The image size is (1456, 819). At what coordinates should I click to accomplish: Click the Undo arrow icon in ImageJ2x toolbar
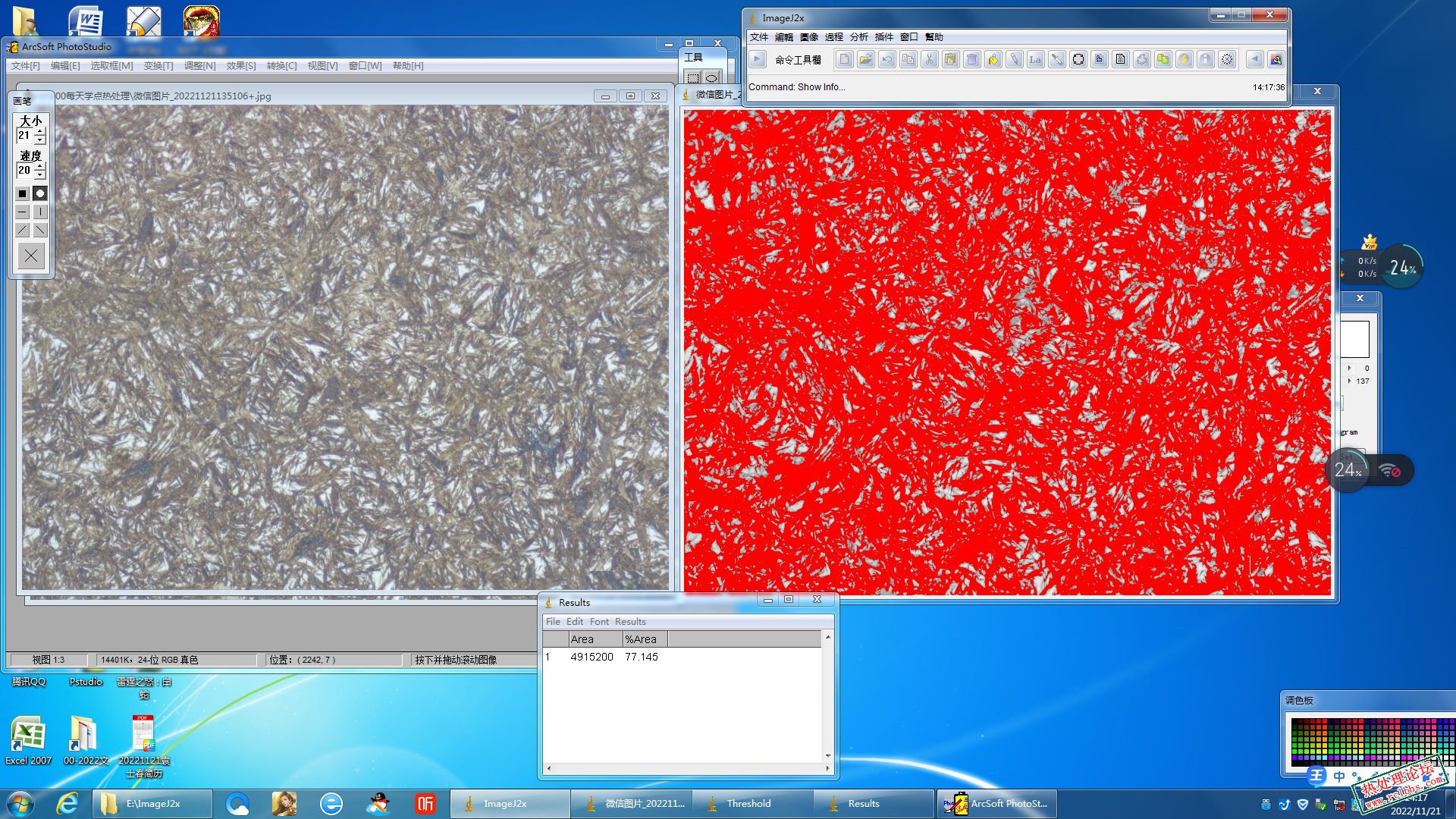[887, 59]
